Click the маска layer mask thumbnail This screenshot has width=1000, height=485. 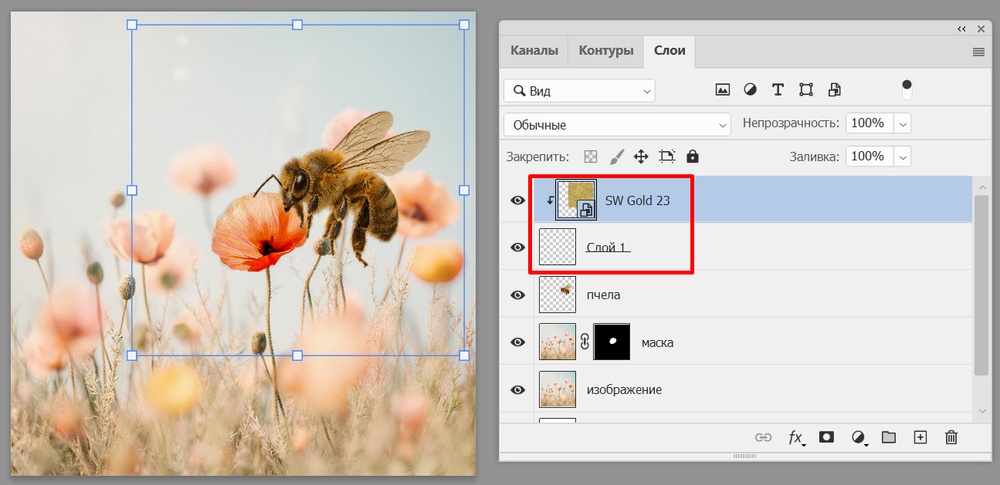tap(612, 342)
